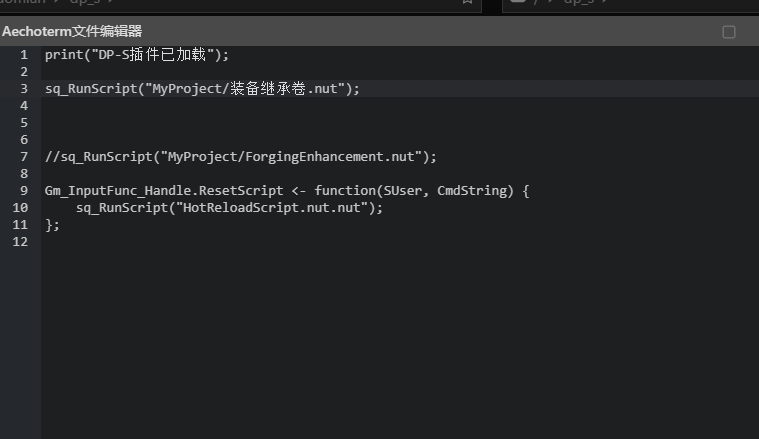Click the function keyword on line 9
The image size is (759, 439).
(x=345, y=191)
